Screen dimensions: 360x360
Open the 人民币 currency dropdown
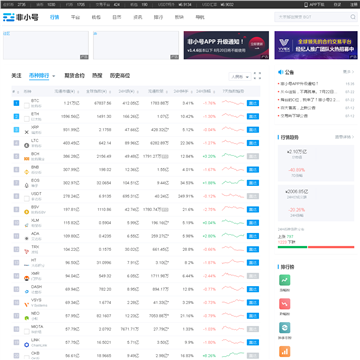click(x=239, y=77)
